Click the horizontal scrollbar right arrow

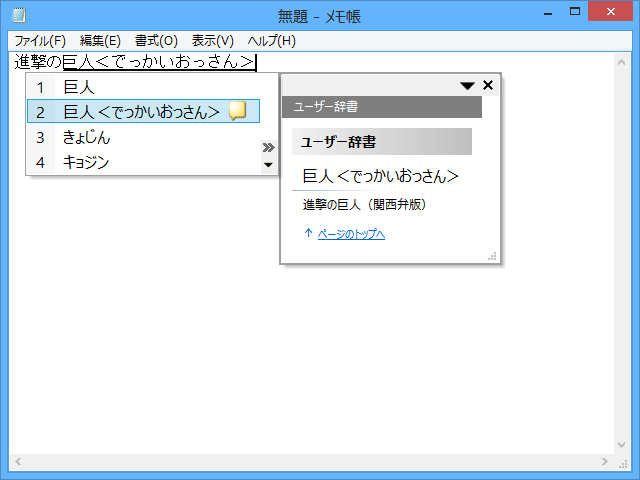click(605, 462)
